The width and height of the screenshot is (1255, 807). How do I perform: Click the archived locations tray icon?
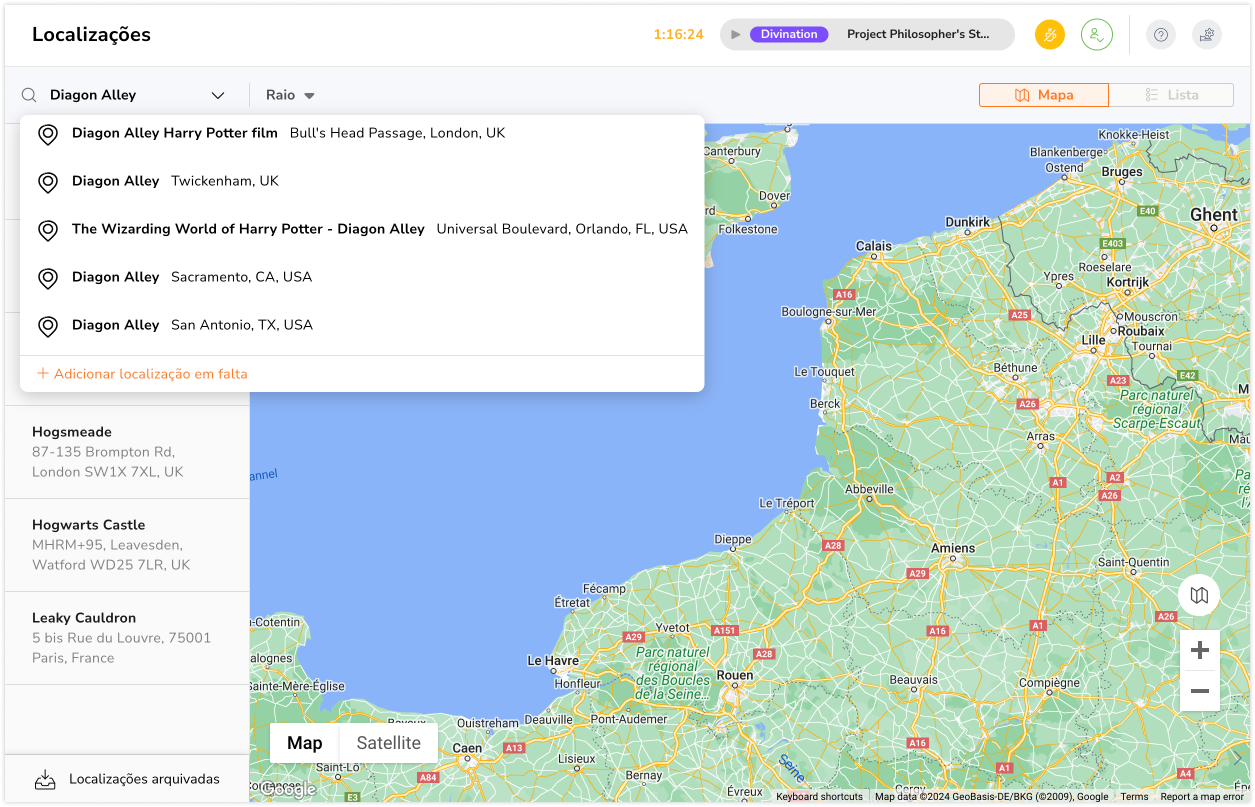[x=45, y=779]
